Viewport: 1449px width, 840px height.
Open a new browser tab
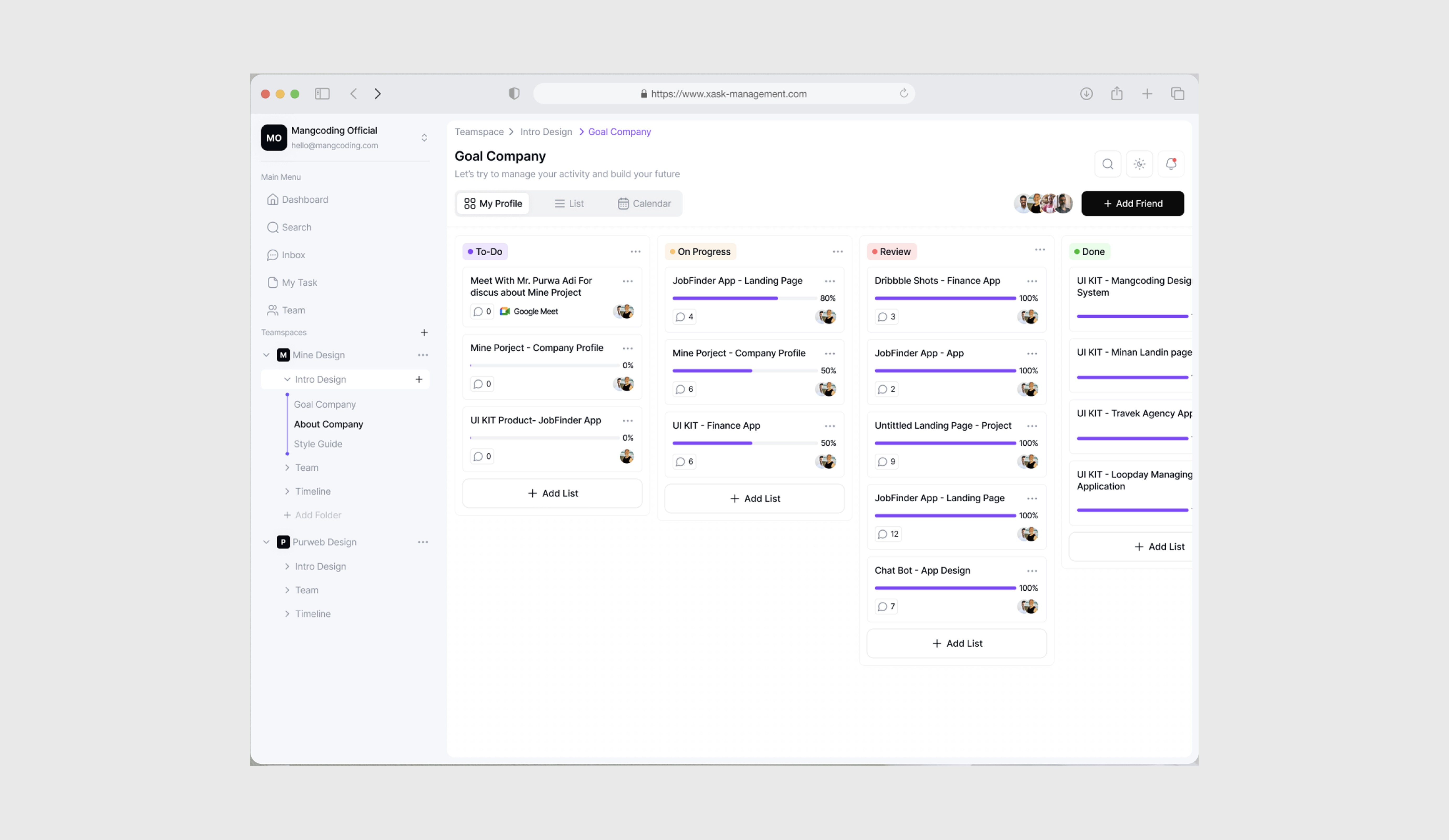pos(1147,94)
